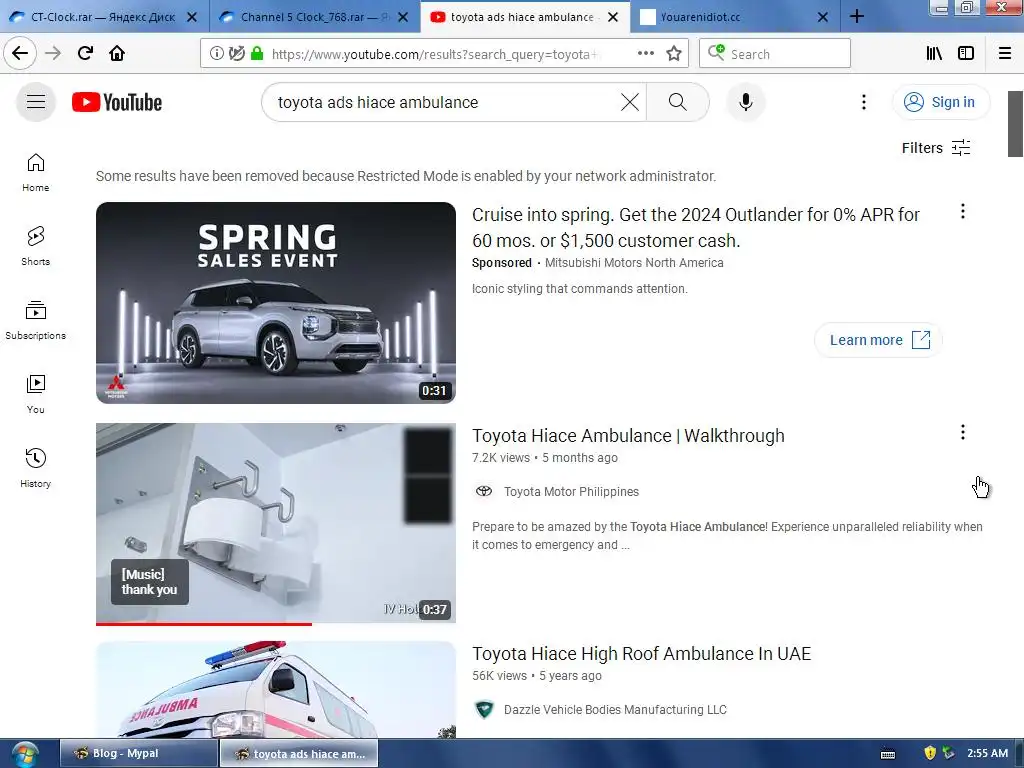The width and height of the screenshot is (1024, 768).
Task: Switch to Blog - Mypal taskbar window
Action: [138, 753]
